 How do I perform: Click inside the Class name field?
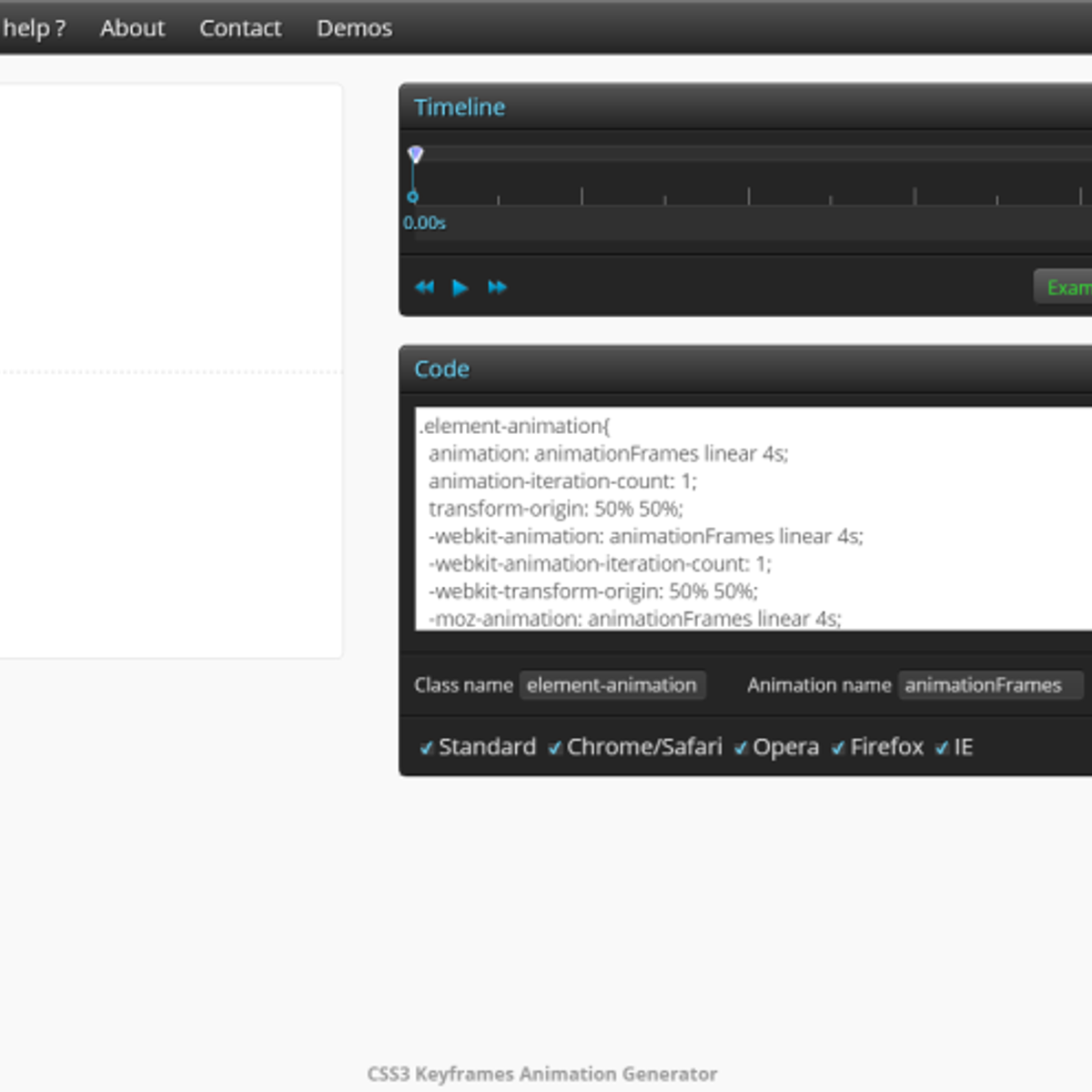(612, 685)
